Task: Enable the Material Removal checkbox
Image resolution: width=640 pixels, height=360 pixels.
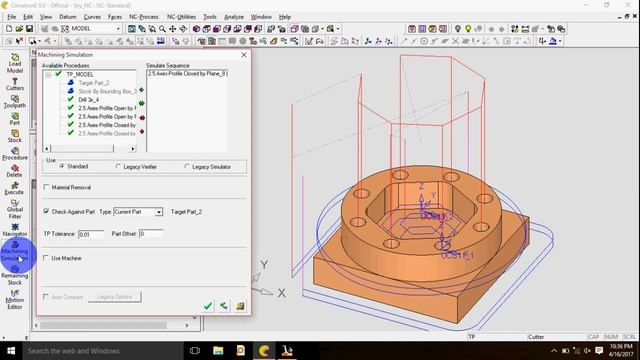Action: [x=46, y=187]
